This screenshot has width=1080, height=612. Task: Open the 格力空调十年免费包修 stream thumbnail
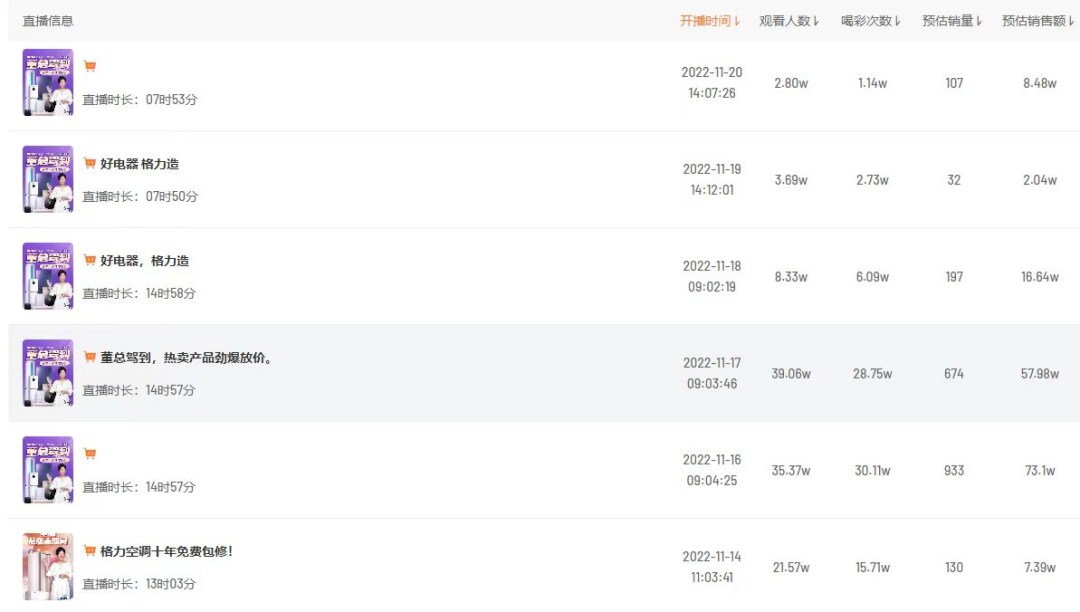pyautogui.click(x=48, y=567)
